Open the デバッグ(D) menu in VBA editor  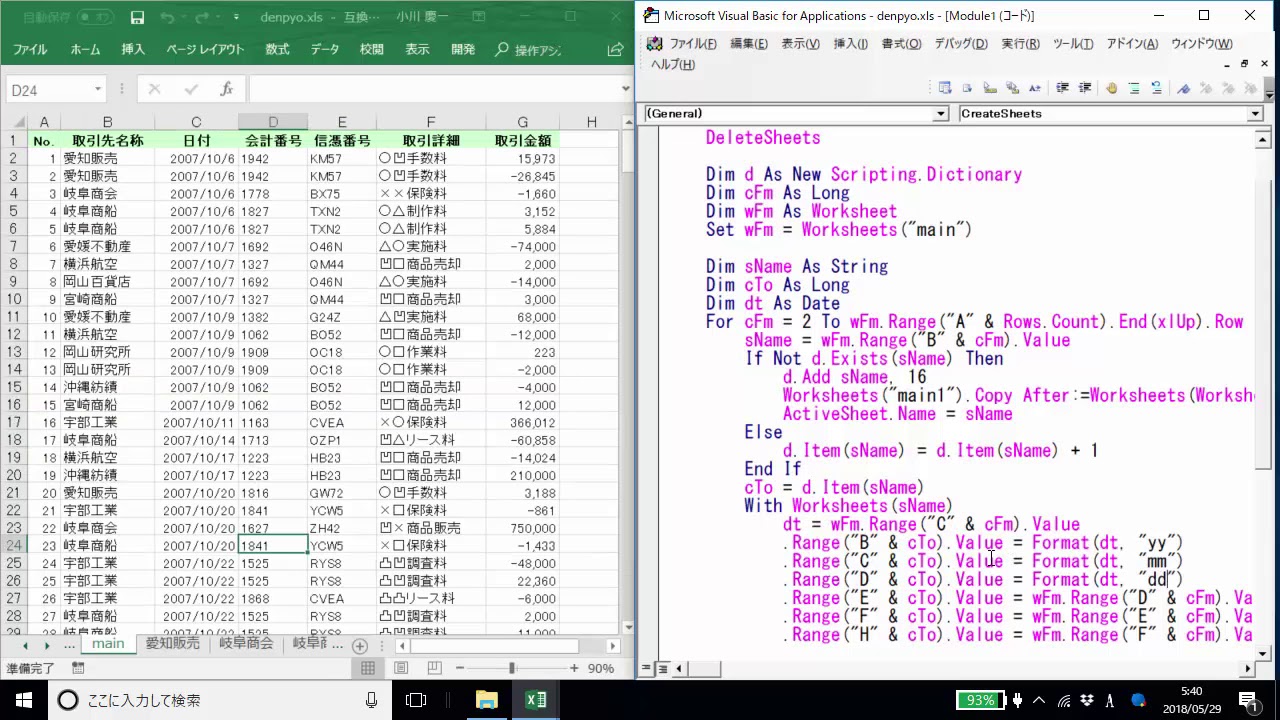[x=960, y=44]
